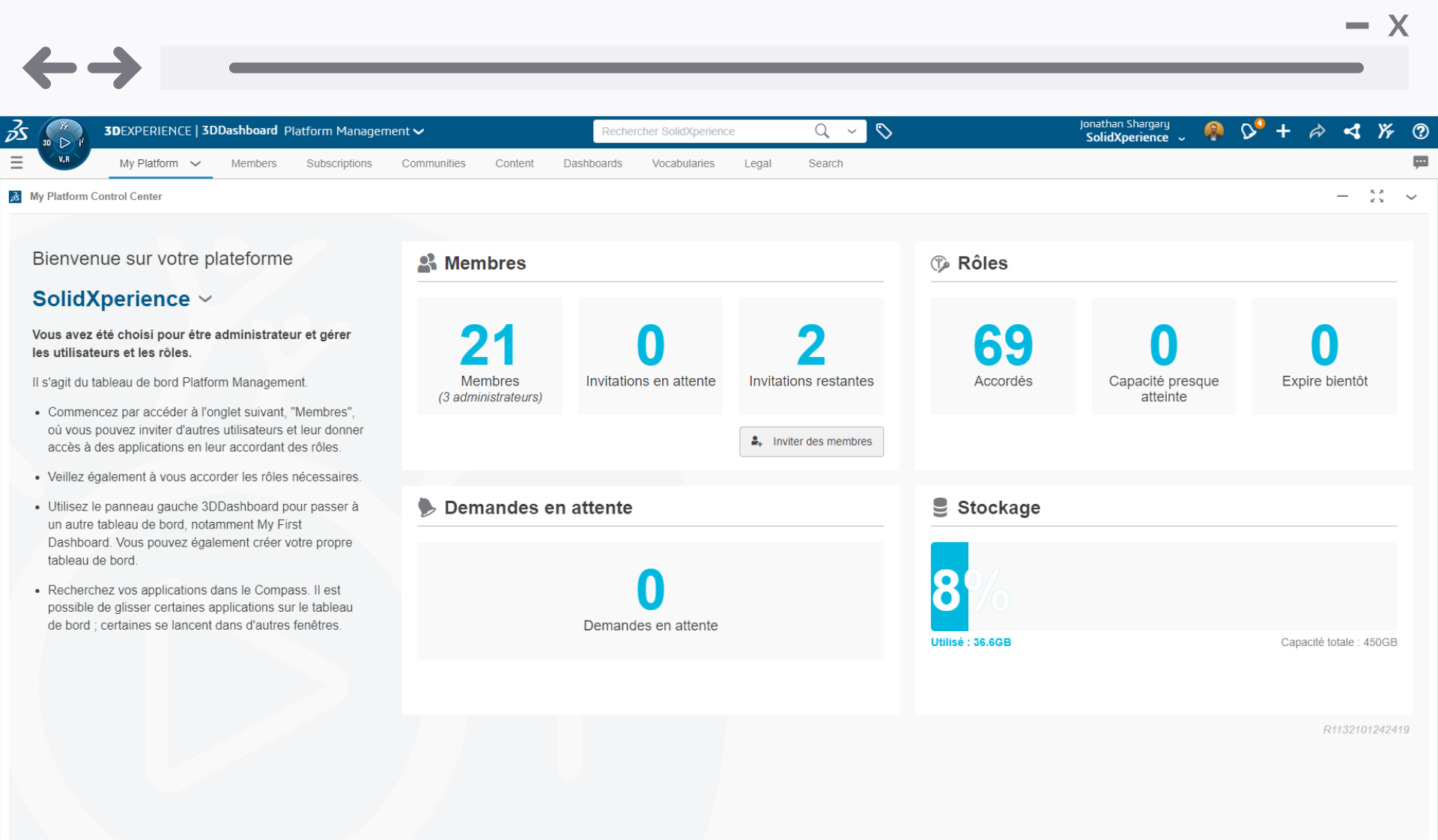Open help with the question mark icon
This screenshot has height=840, width=1438.
[x=1420, y=131]
